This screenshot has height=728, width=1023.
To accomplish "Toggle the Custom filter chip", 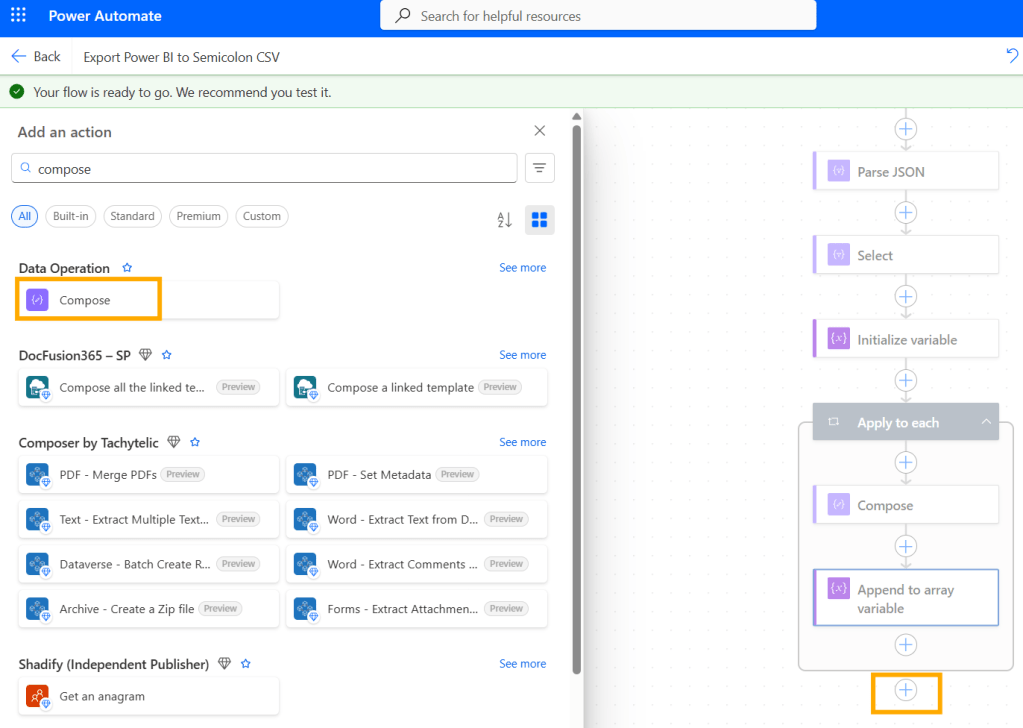I will coord(261,216).
